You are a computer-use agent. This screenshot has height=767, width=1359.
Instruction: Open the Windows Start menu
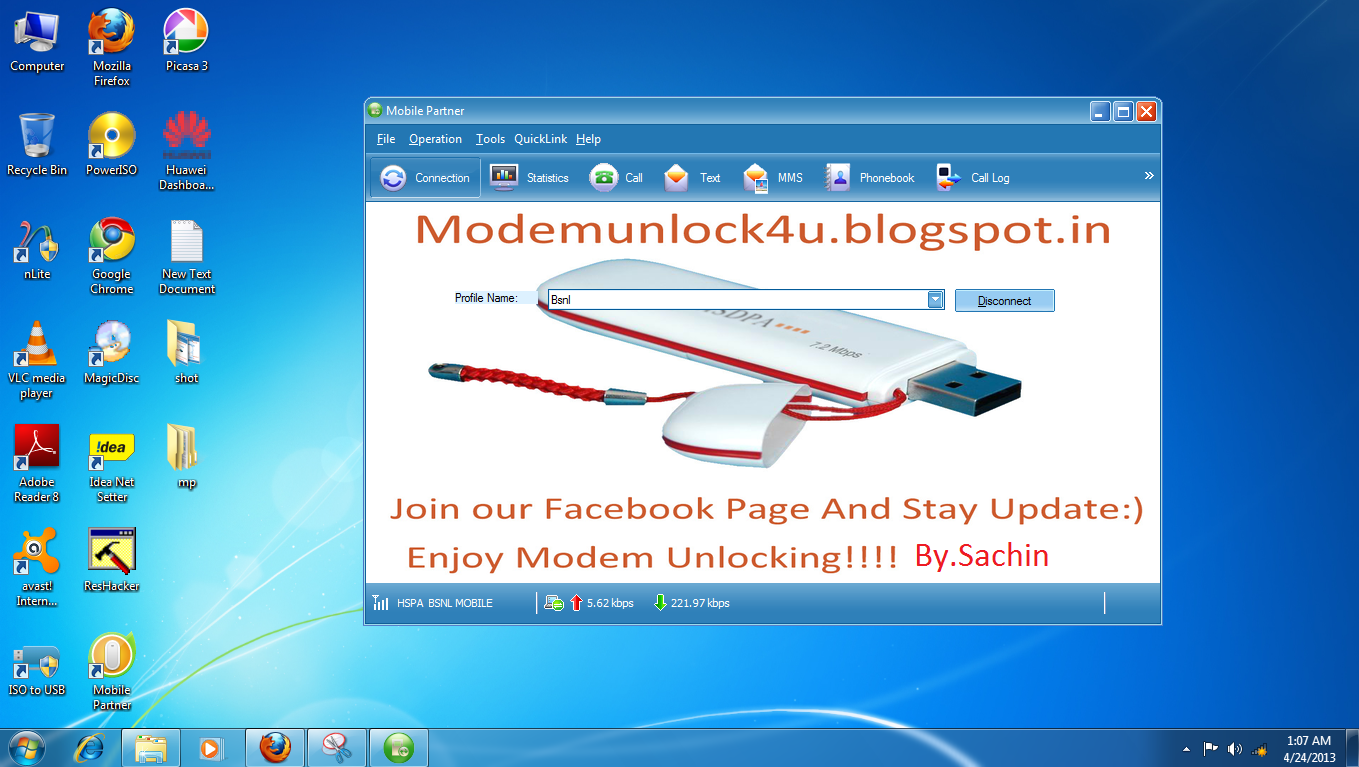pyautogui.click(x=25, y=747)
